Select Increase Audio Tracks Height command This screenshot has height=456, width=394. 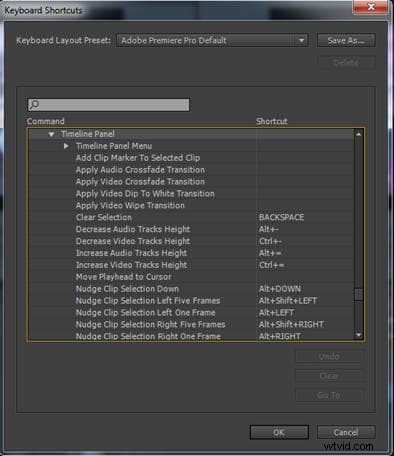[x=131, y=253]
